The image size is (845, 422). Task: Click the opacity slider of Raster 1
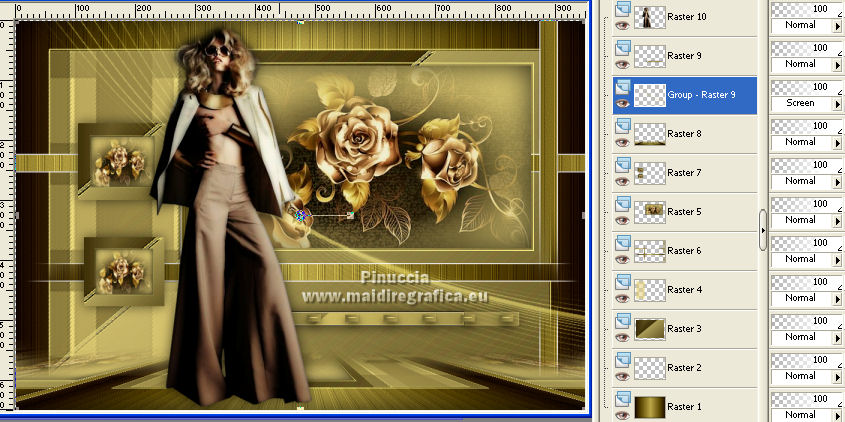tap(807, 399)
